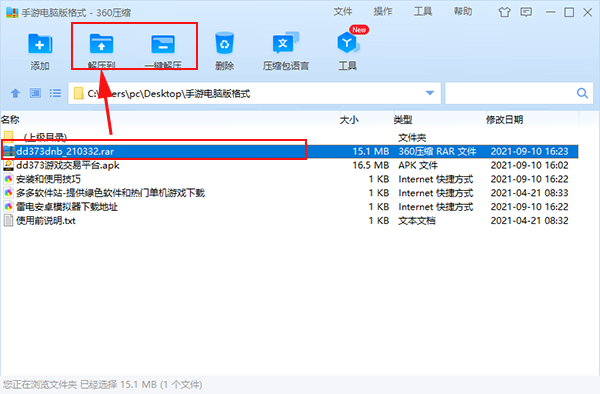The height and width of the screenshot is (394, 600).
Task: Sort files by 类型 column header
Action: click(403, 120)
